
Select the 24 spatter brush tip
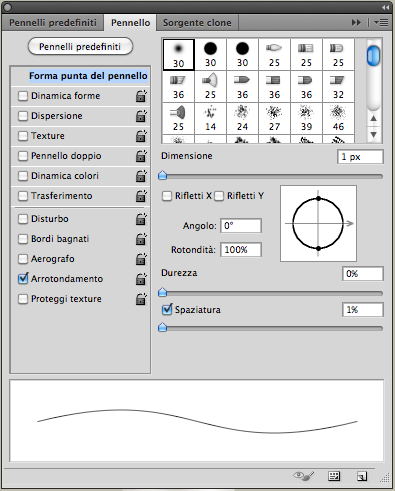[x=242, y=119]
